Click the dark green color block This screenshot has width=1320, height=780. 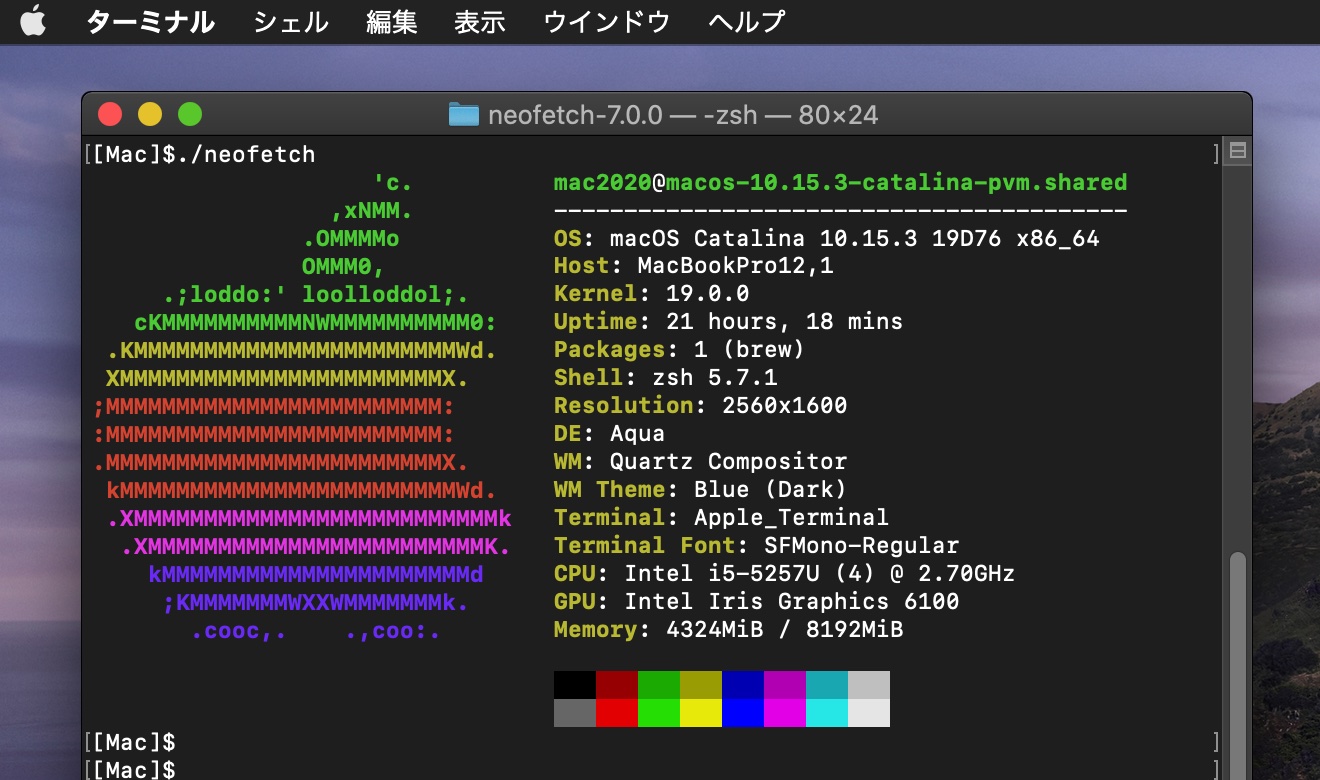click(659, 685)
